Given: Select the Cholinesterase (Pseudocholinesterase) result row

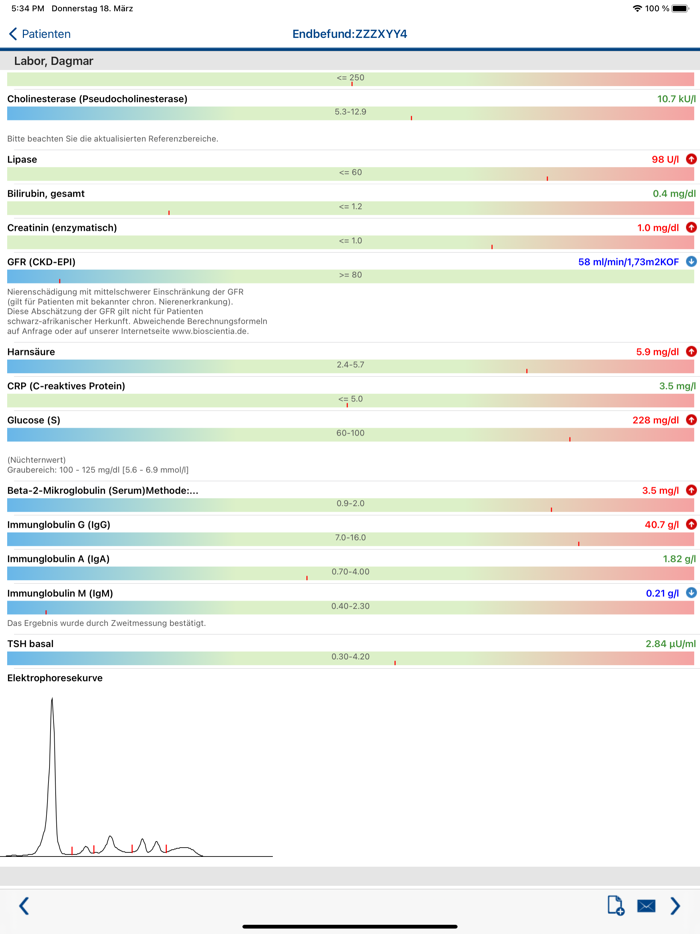Looking at the screenshot, I should pyautogui.click(x=97, y=99).
